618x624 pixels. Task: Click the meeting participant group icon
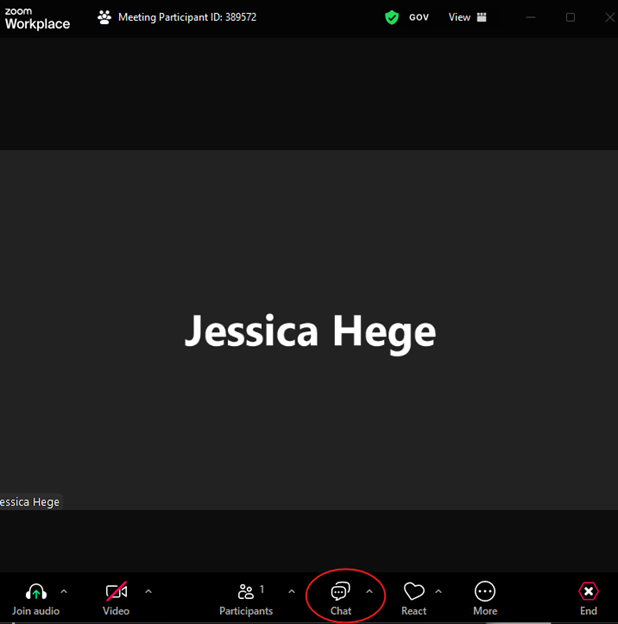click(x=104, y=17)
